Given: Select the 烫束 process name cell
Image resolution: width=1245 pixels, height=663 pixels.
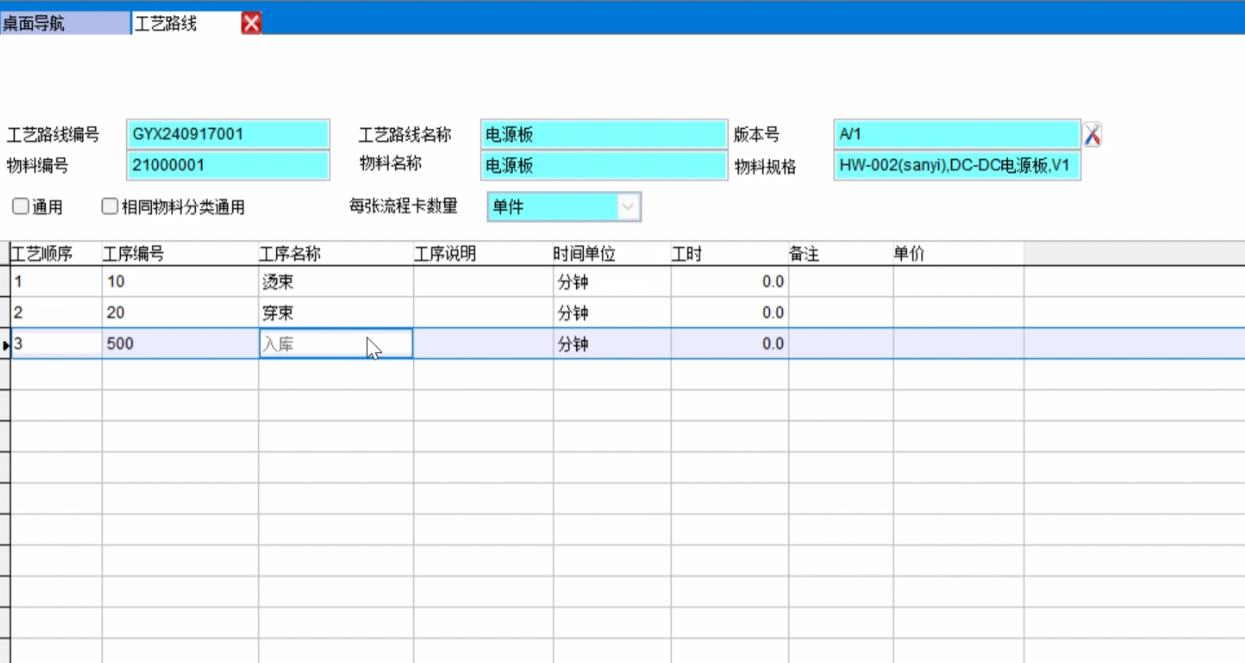Looking at the screenshot, I should (335, 283).
